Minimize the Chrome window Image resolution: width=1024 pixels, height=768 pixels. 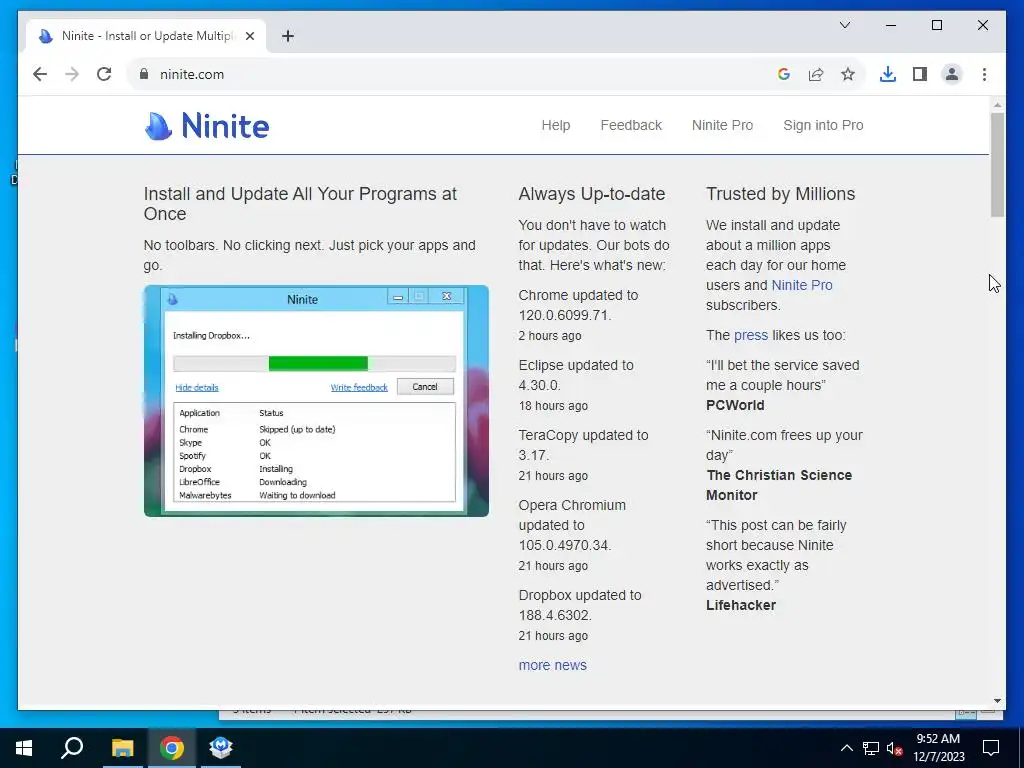coord(891,25)
